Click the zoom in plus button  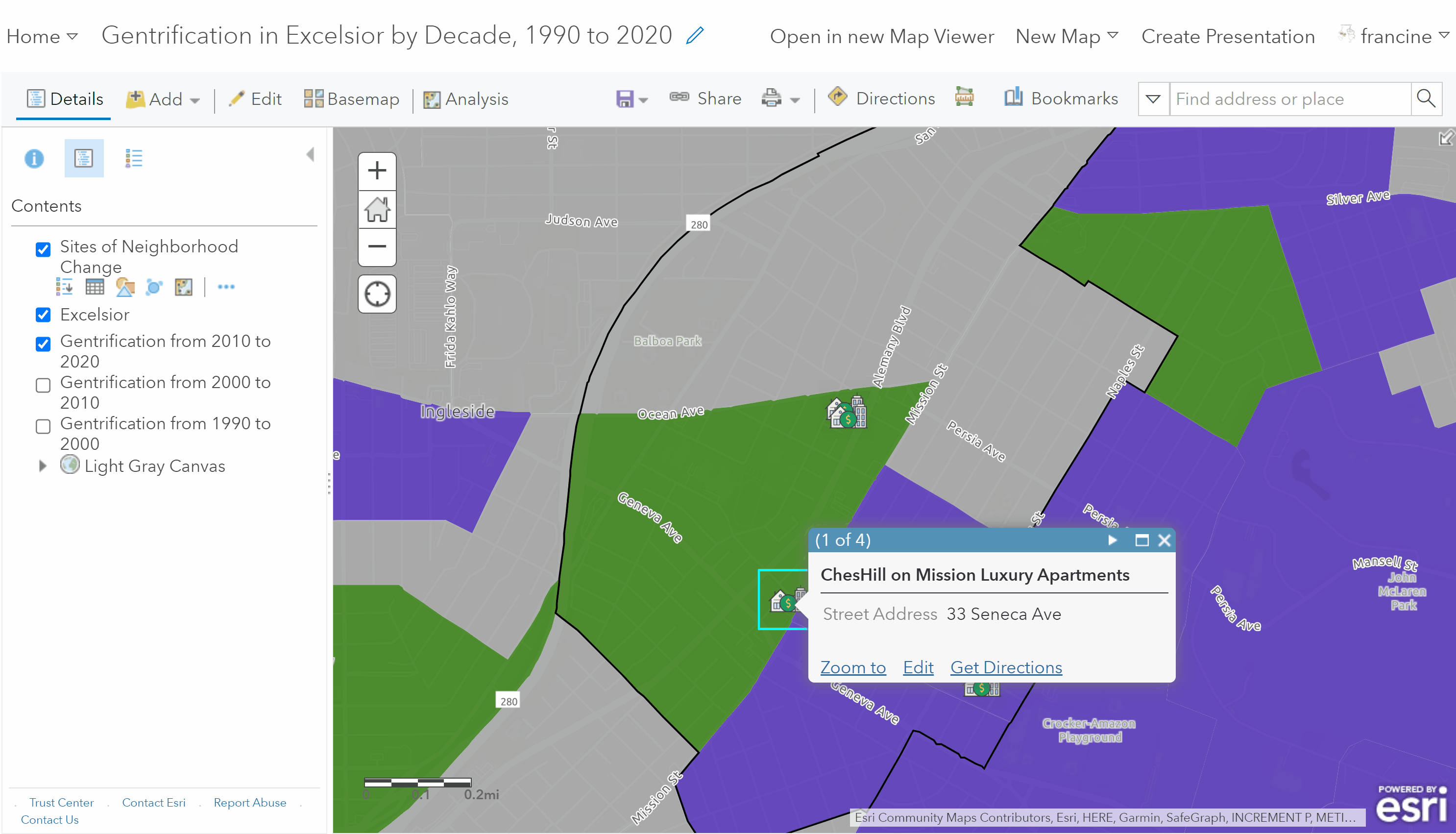[x=377, y=171]
